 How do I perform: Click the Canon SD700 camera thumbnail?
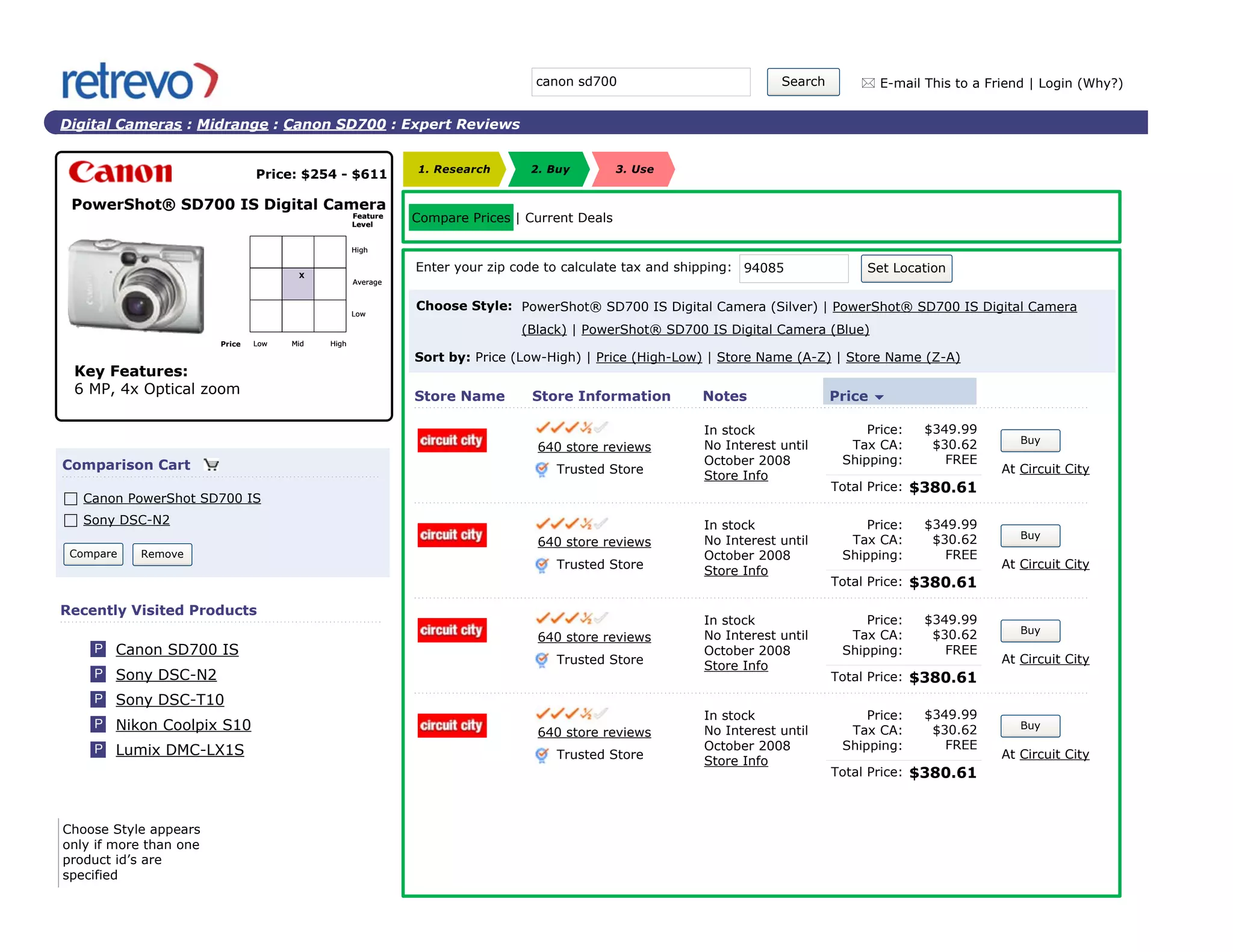click(x=137, y=285)
